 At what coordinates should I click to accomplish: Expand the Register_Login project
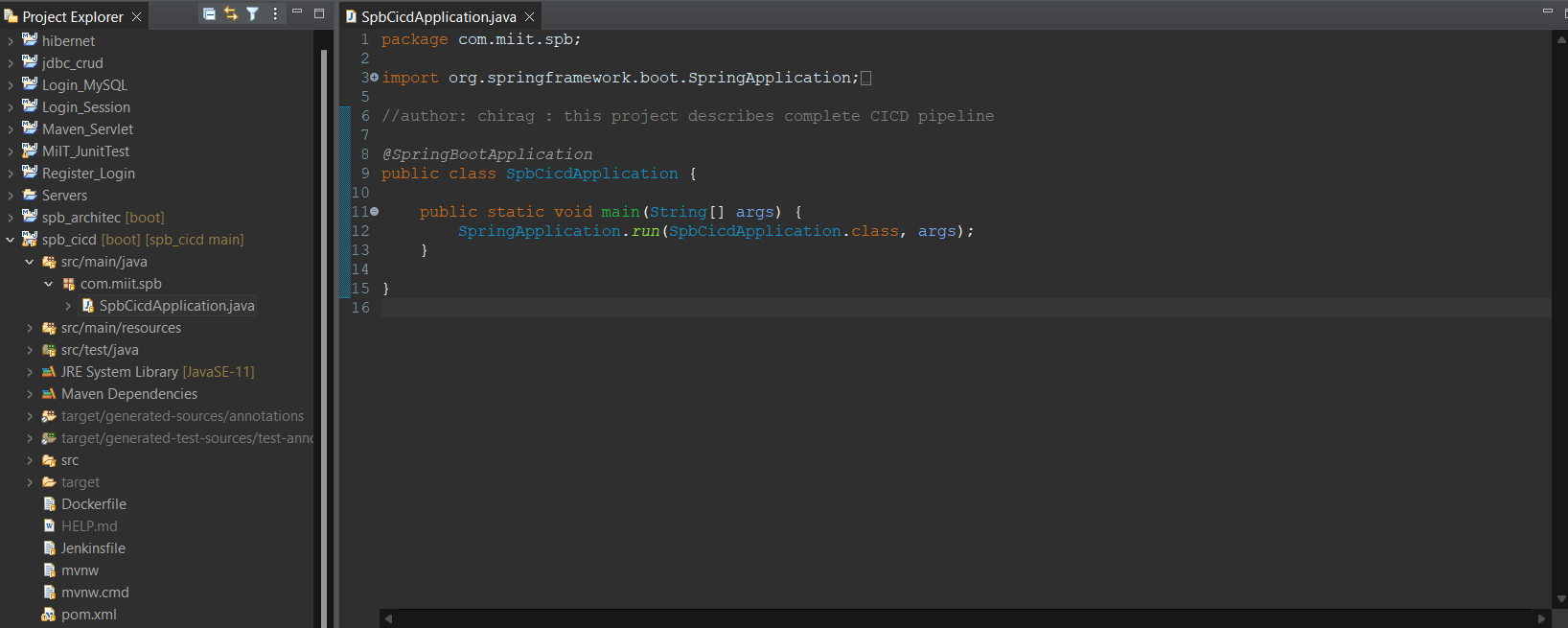tap(11, 174)
